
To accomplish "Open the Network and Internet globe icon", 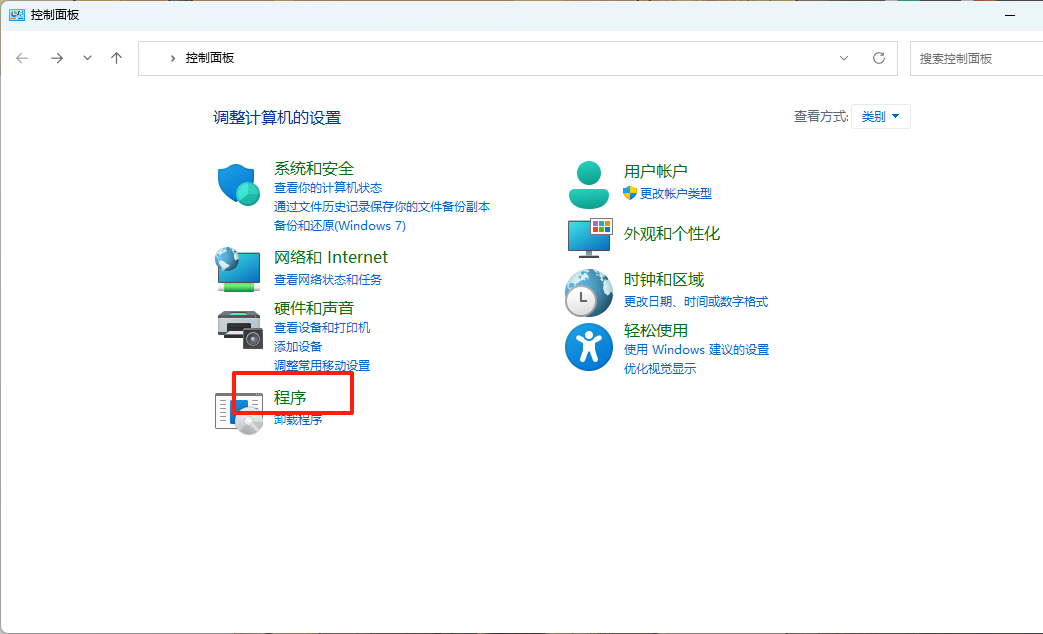I will point(239,268).
